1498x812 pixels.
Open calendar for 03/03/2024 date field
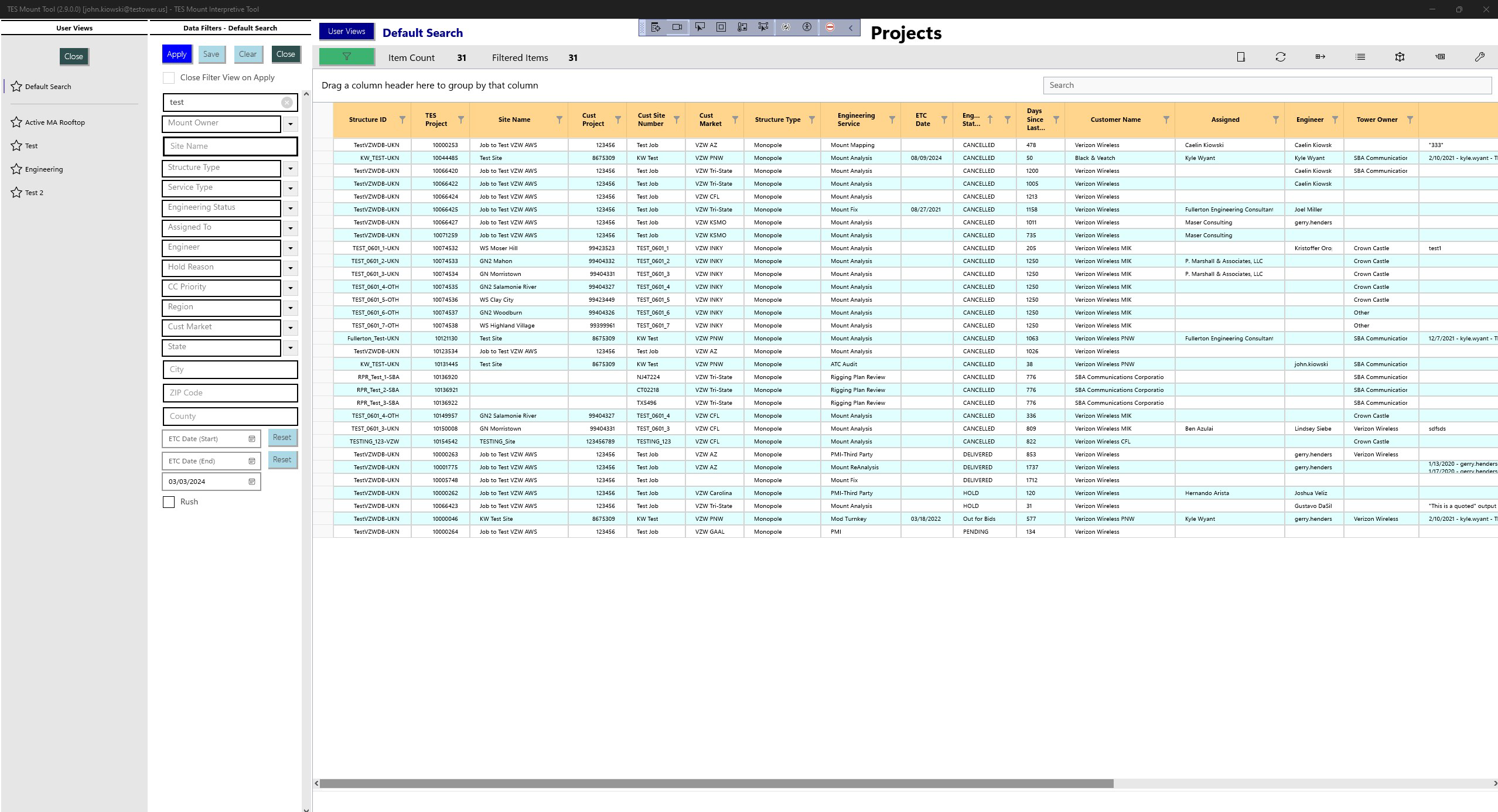(252, 482)
